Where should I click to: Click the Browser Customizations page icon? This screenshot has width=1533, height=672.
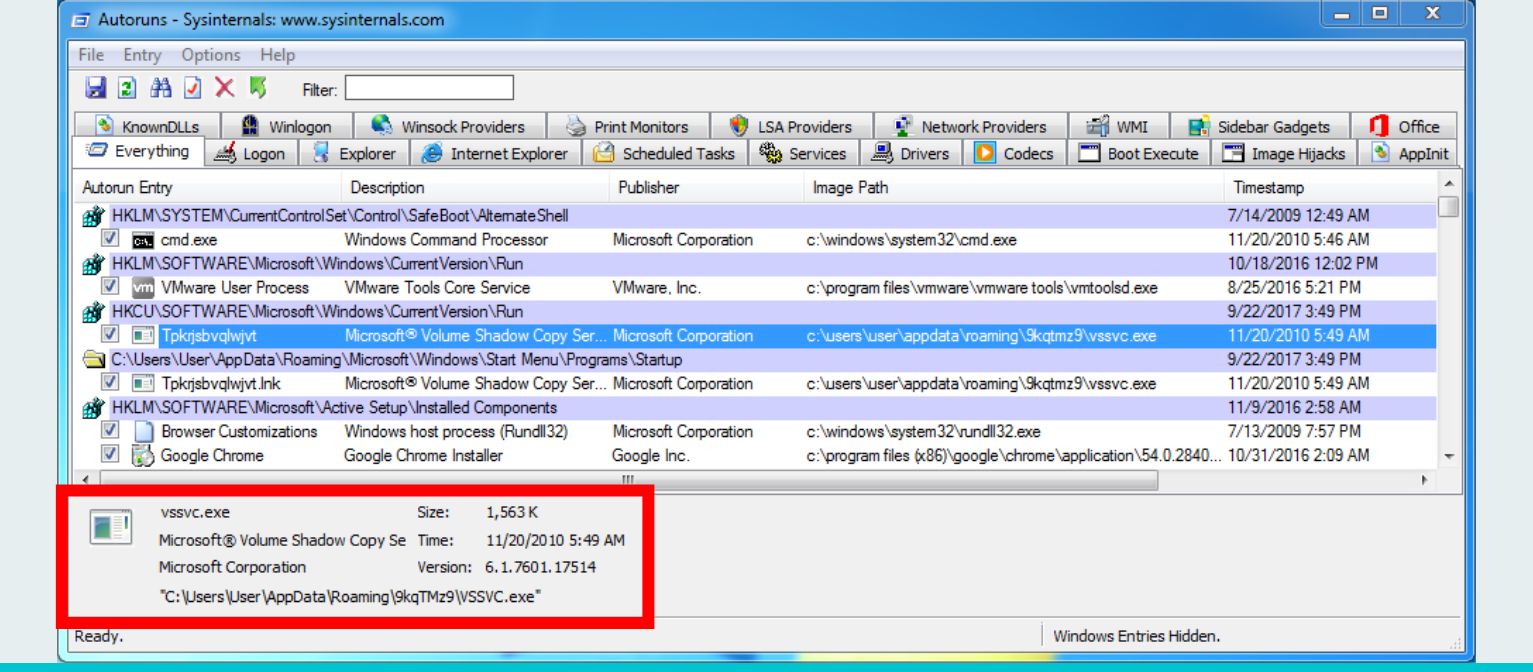[142, 432]
